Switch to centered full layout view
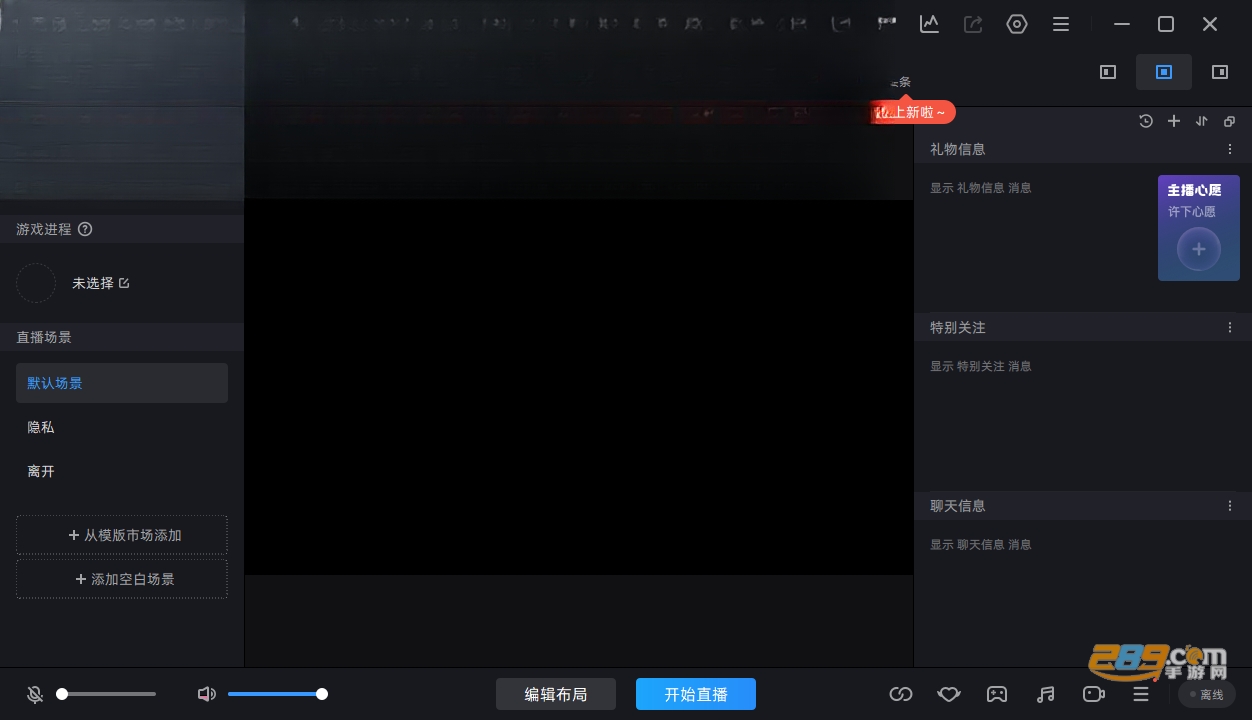1252x720 pixels. (1164, 72)
